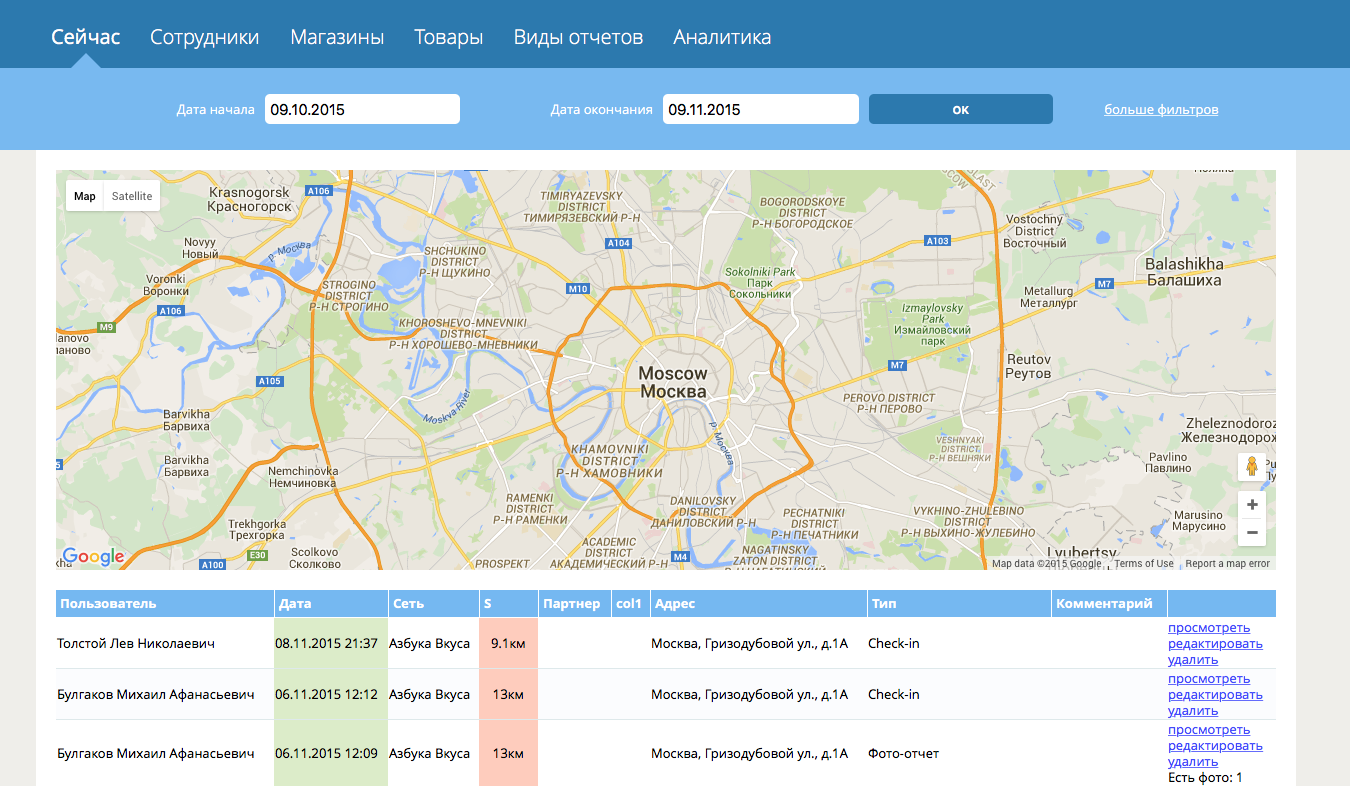Switch to Виды отчетов tab
1350x786 pixels.
[x=578, y=37]
